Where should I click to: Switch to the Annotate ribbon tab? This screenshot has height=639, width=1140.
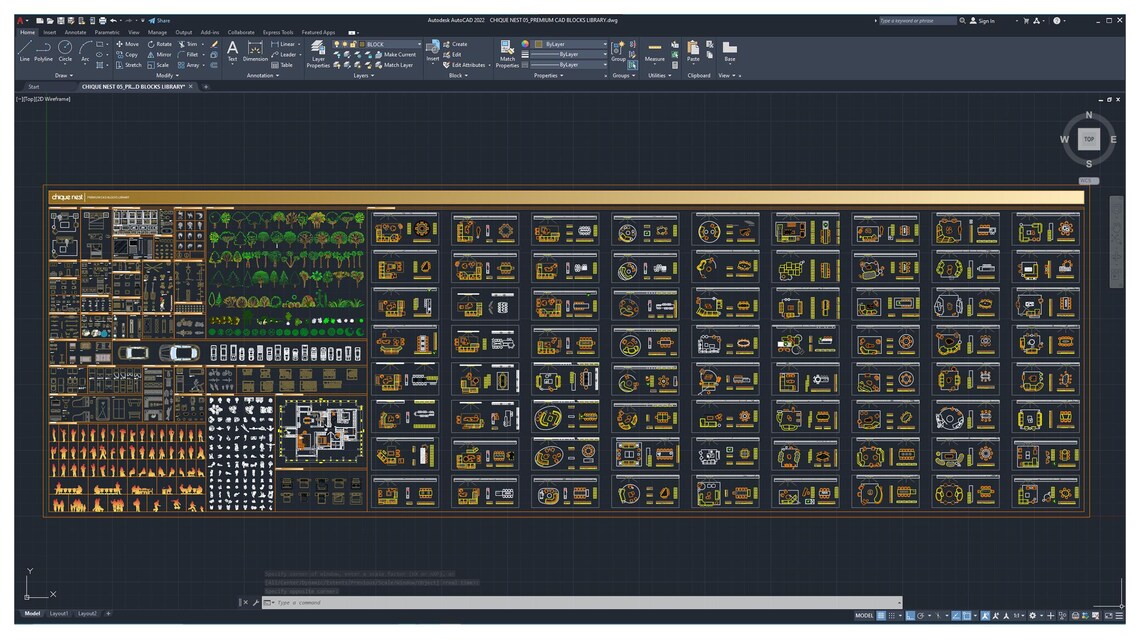coord(74,31)
